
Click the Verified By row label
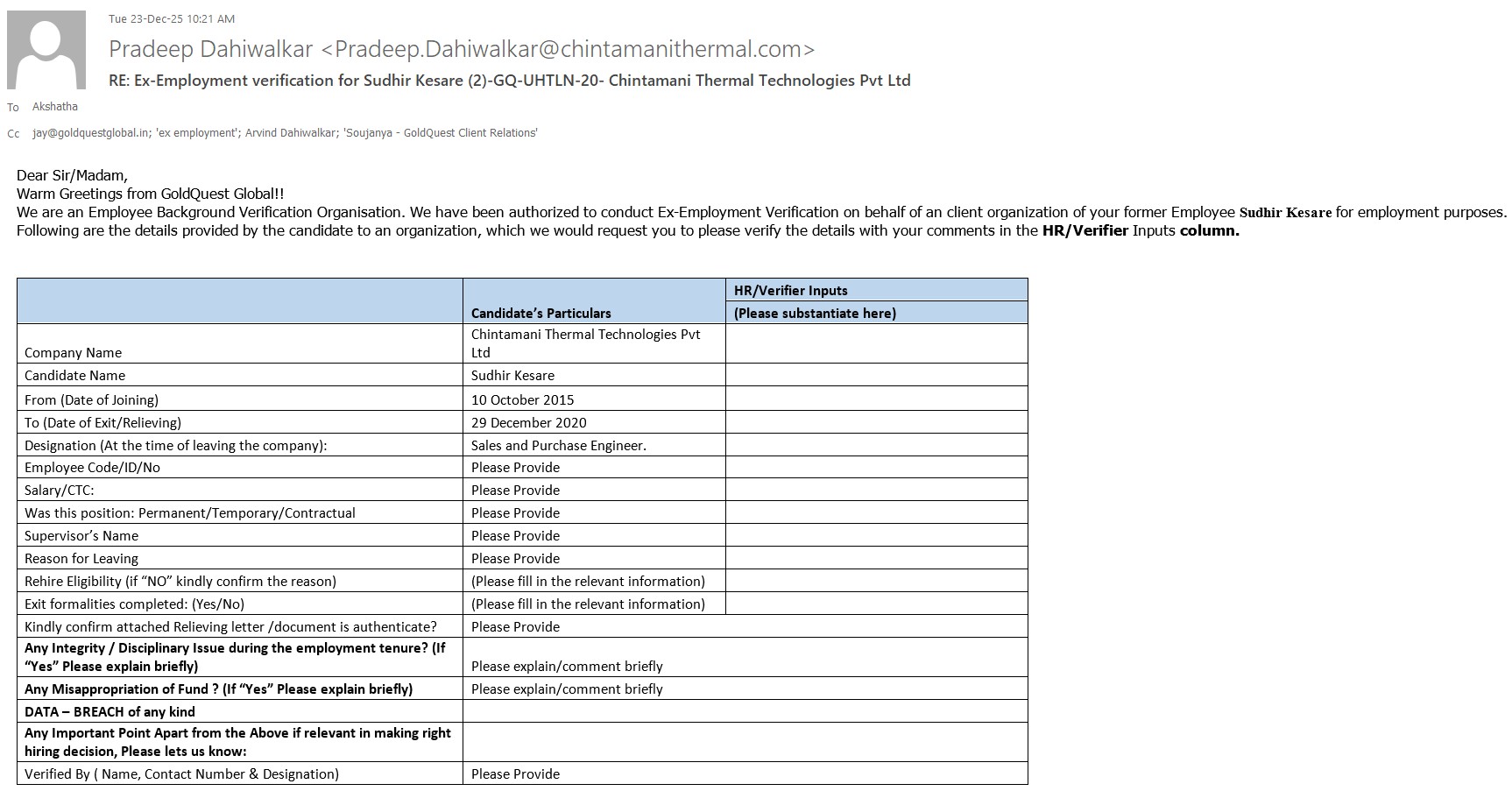tap(181, 773)
